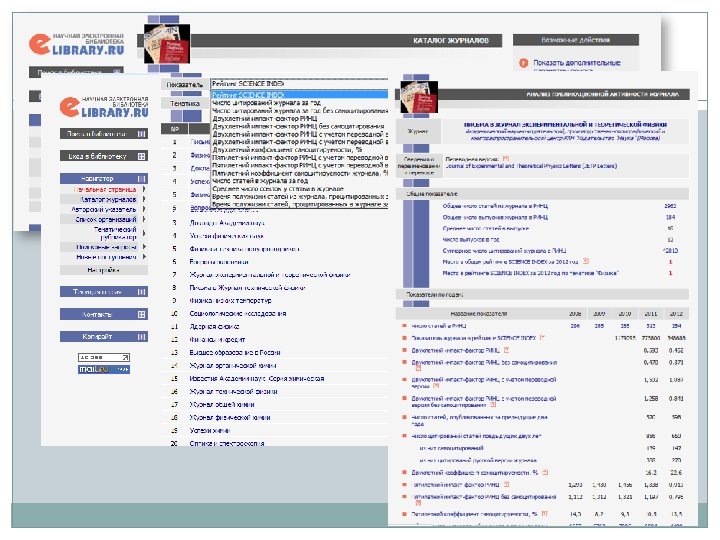Click Число выпусков в год row
Viewport: 720px width, 540px height.
471,239
